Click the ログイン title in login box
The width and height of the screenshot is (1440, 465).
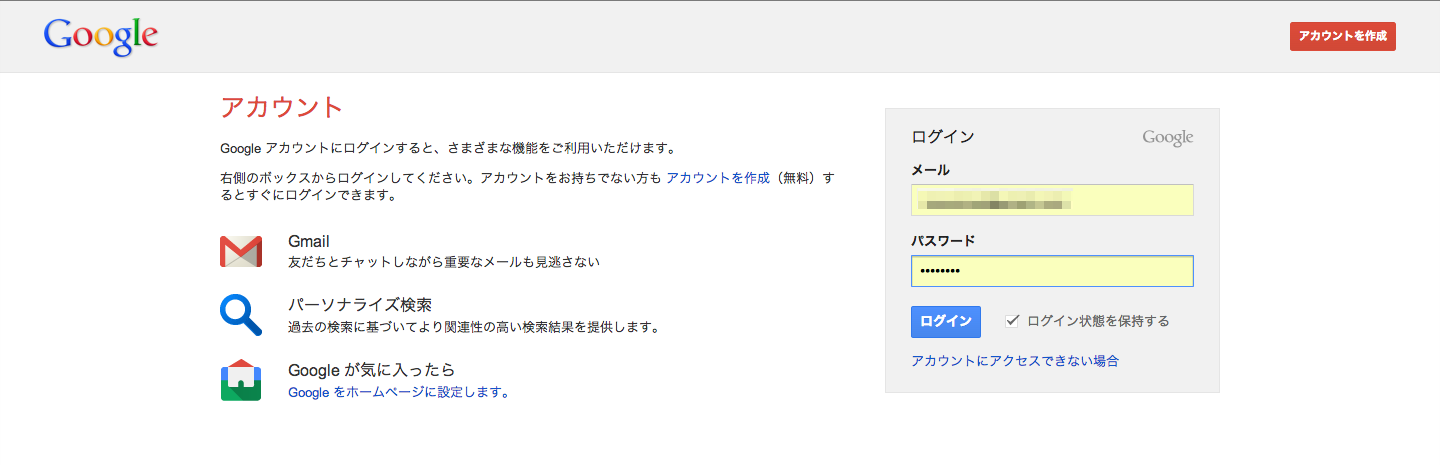pos(943,137)
